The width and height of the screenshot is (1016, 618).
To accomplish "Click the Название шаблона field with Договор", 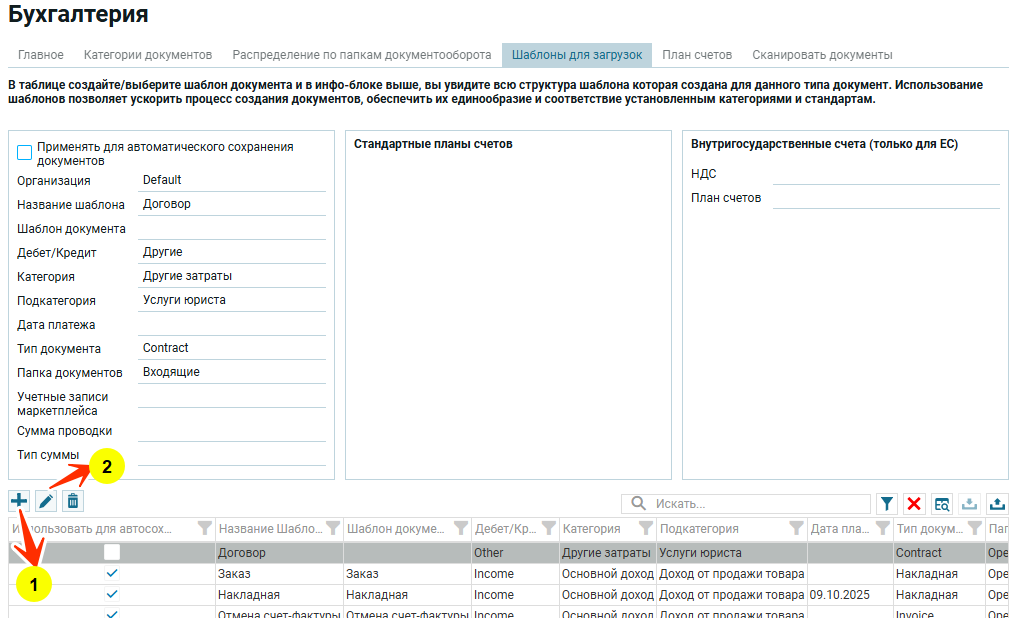I will tap(232, 204).
